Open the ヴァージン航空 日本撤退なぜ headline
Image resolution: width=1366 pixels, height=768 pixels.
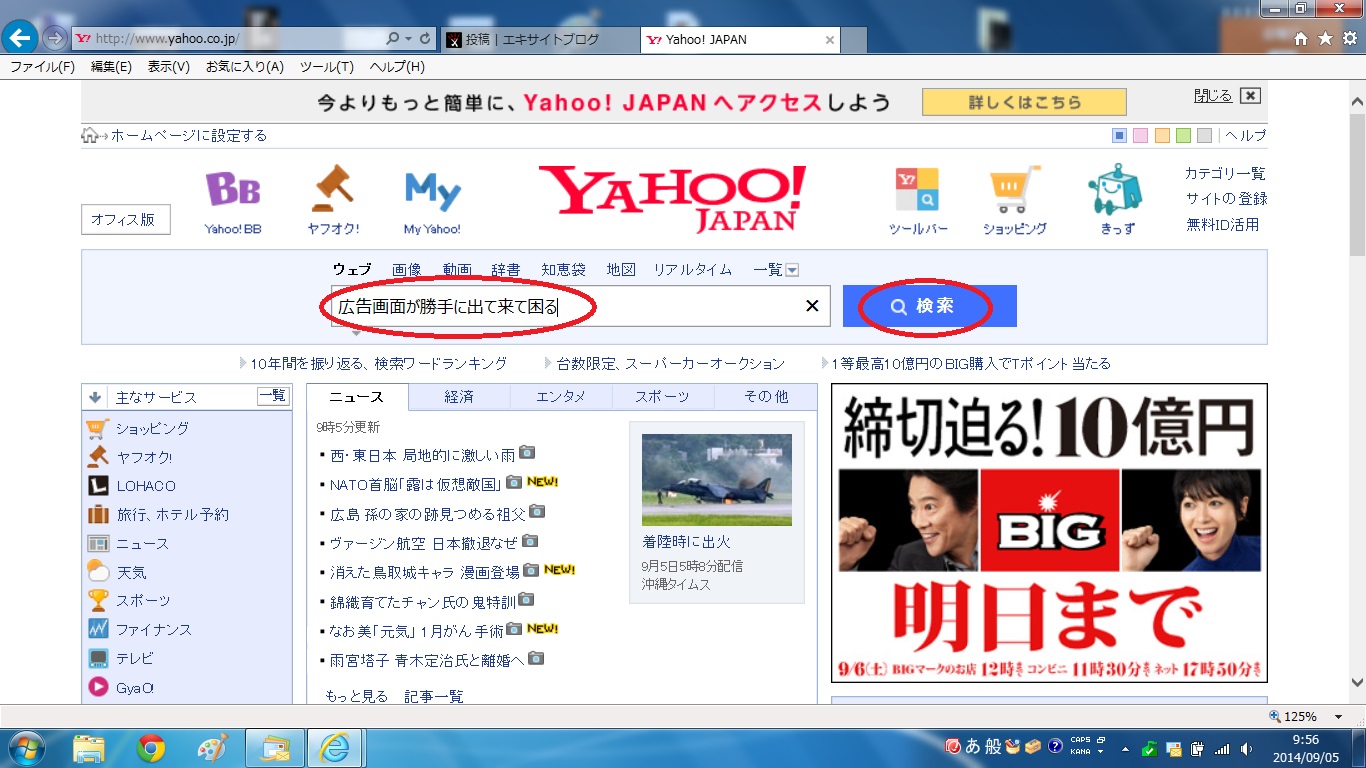[424, 543]
